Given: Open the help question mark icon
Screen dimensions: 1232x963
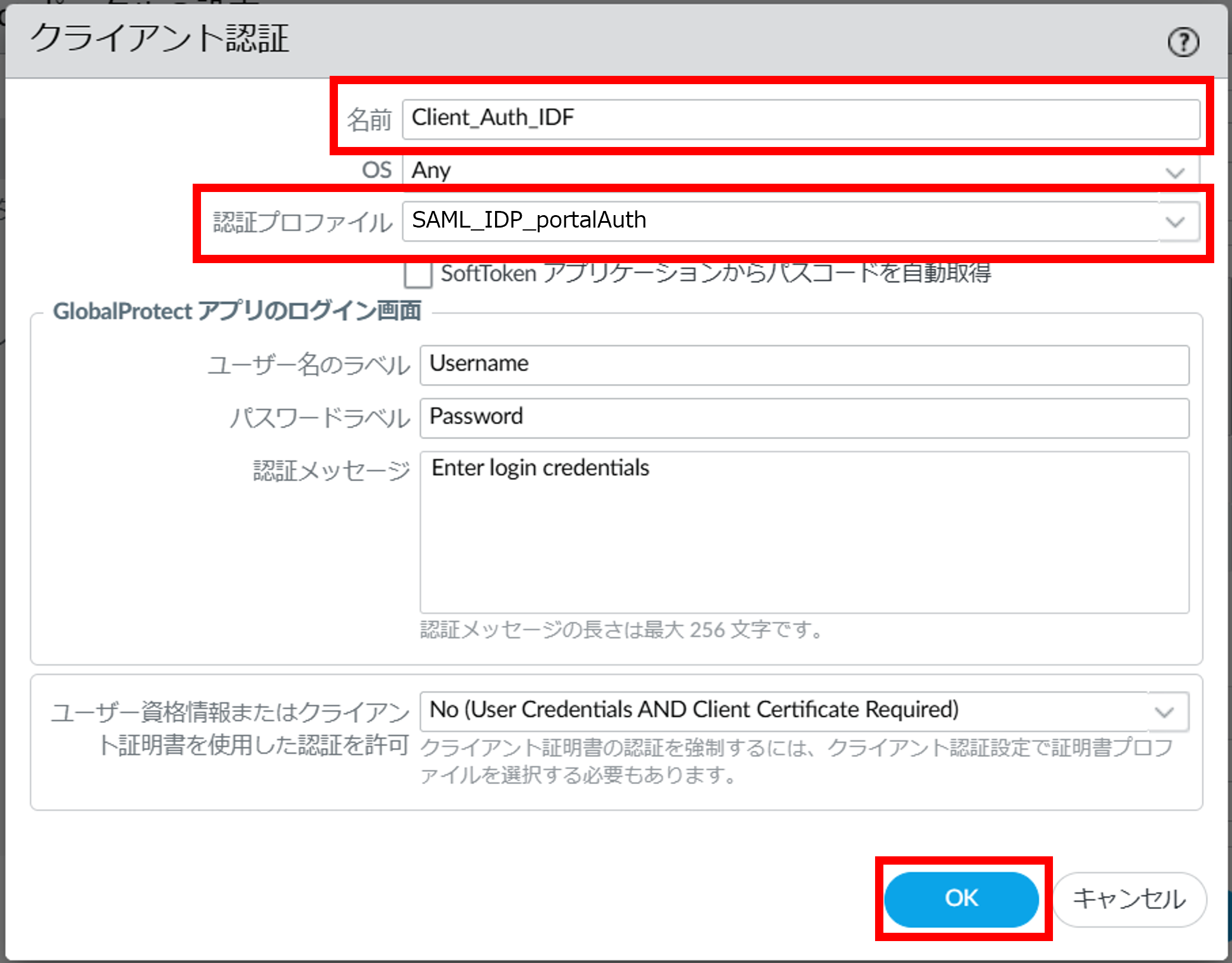Looking at the screenshot, I should (1183, 43).
